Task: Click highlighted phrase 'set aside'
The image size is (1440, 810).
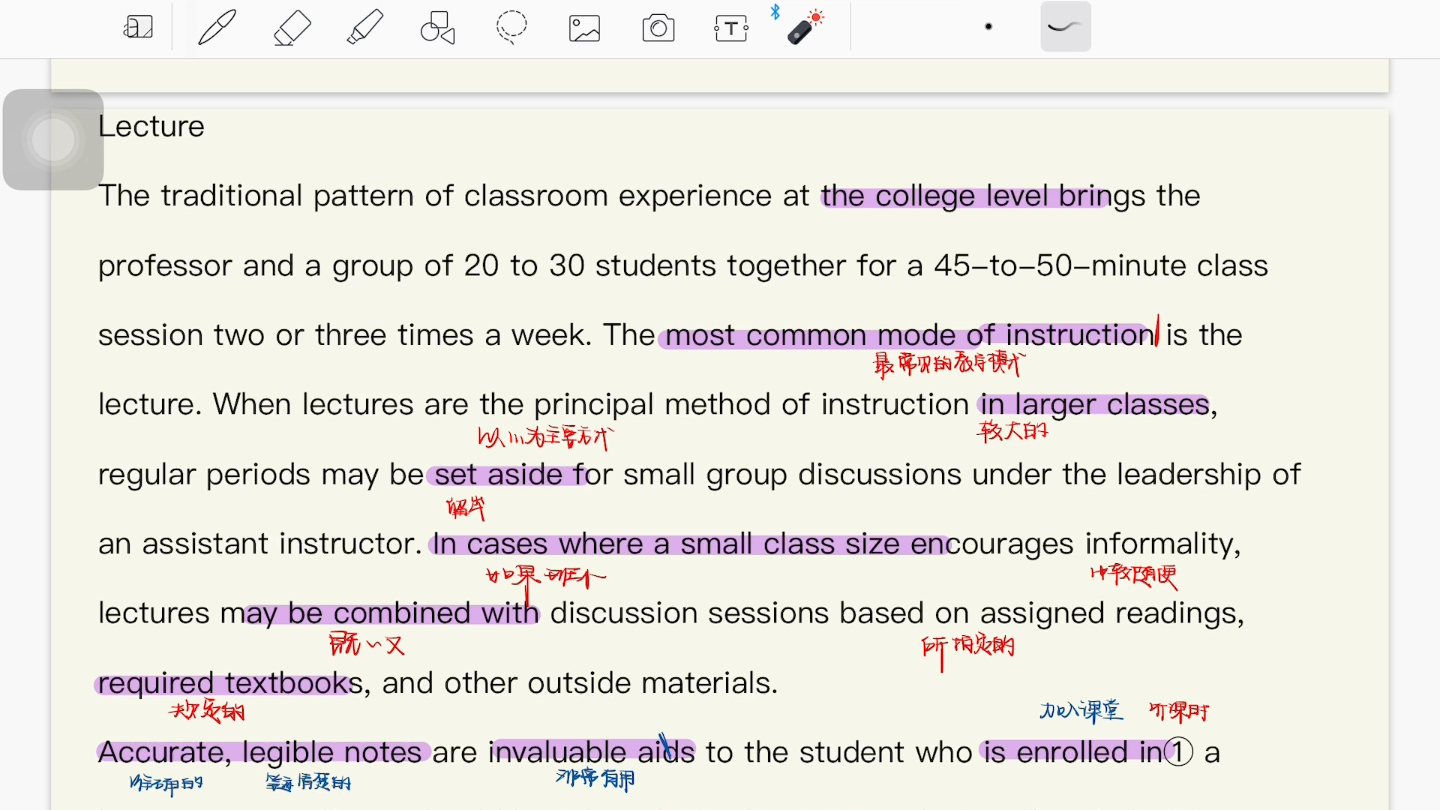Action: point(498,474)
